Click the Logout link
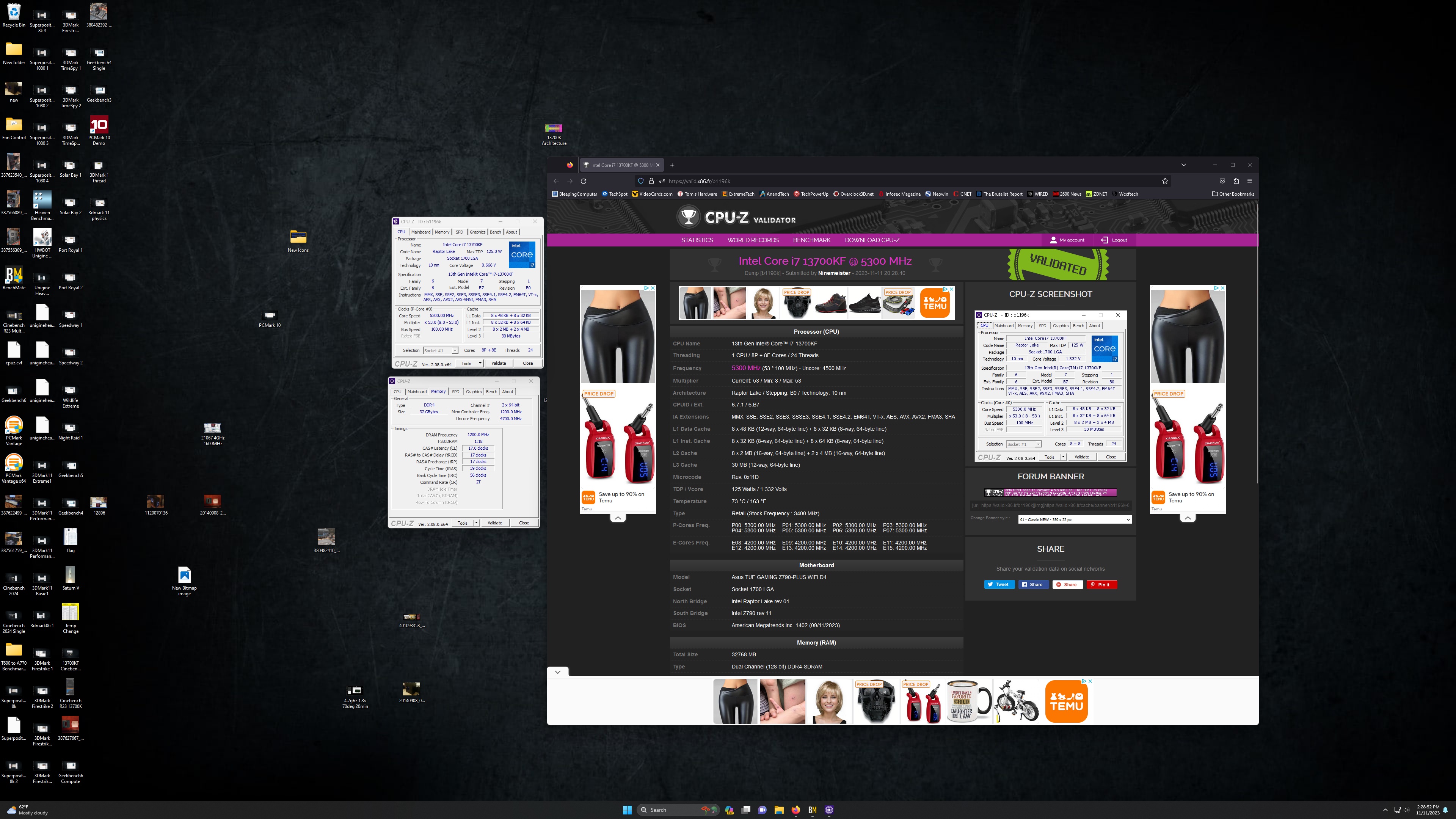 [x=1114, y=240]
